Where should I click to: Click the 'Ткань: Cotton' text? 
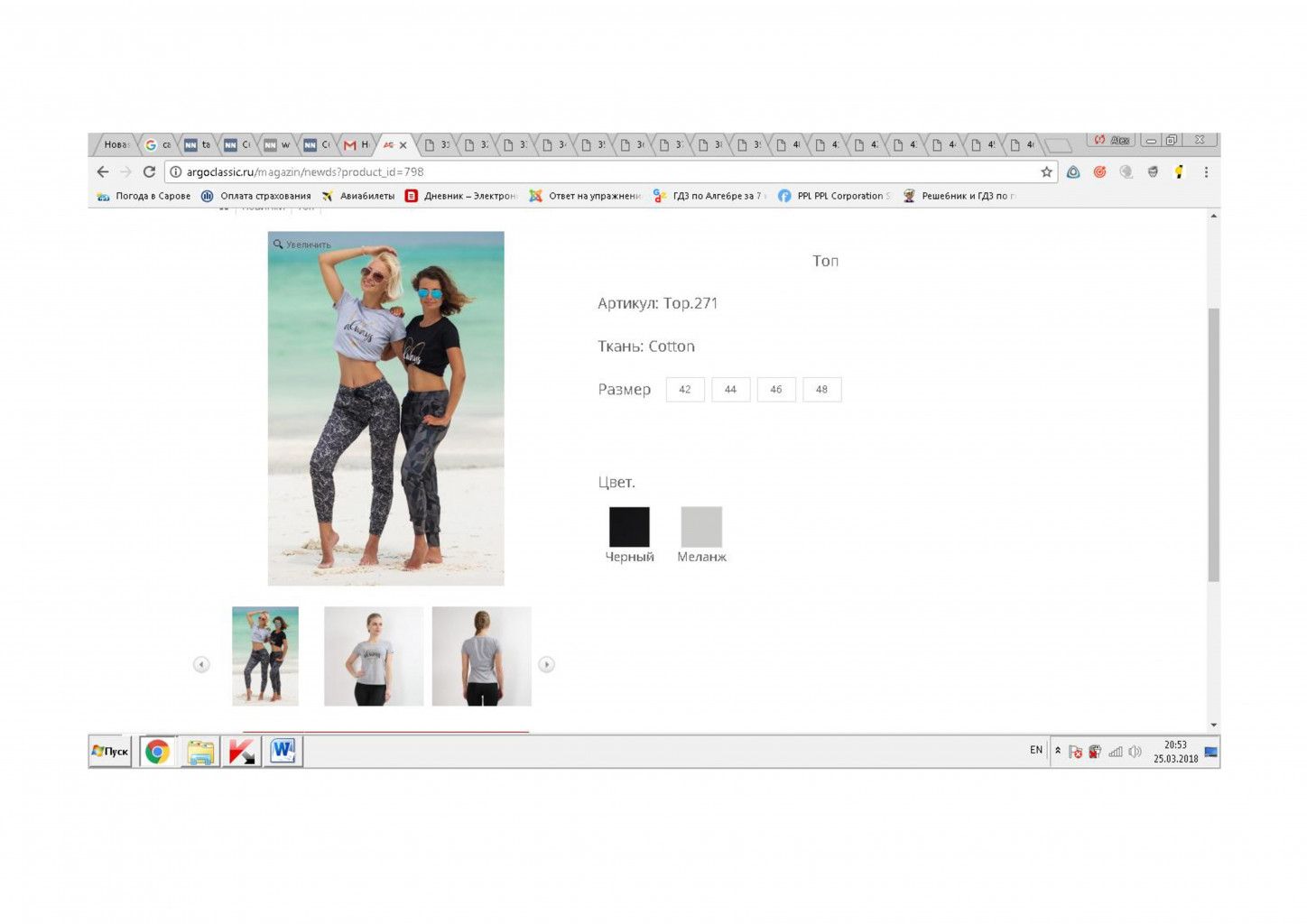646,346
